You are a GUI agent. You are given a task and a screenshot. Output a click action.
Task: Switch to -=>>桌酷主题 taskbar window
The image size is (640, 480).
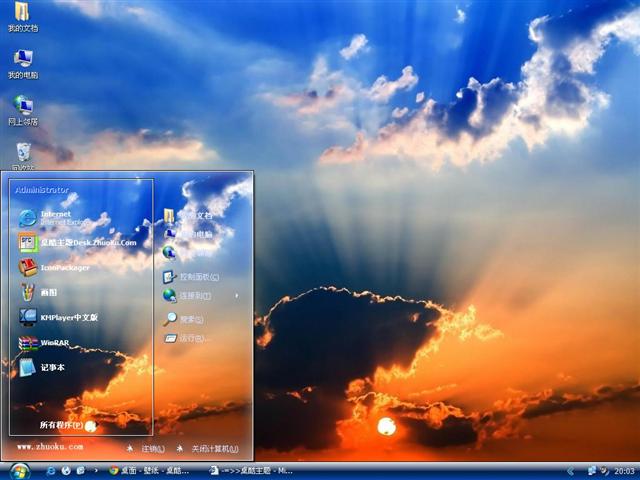(251, 471)
